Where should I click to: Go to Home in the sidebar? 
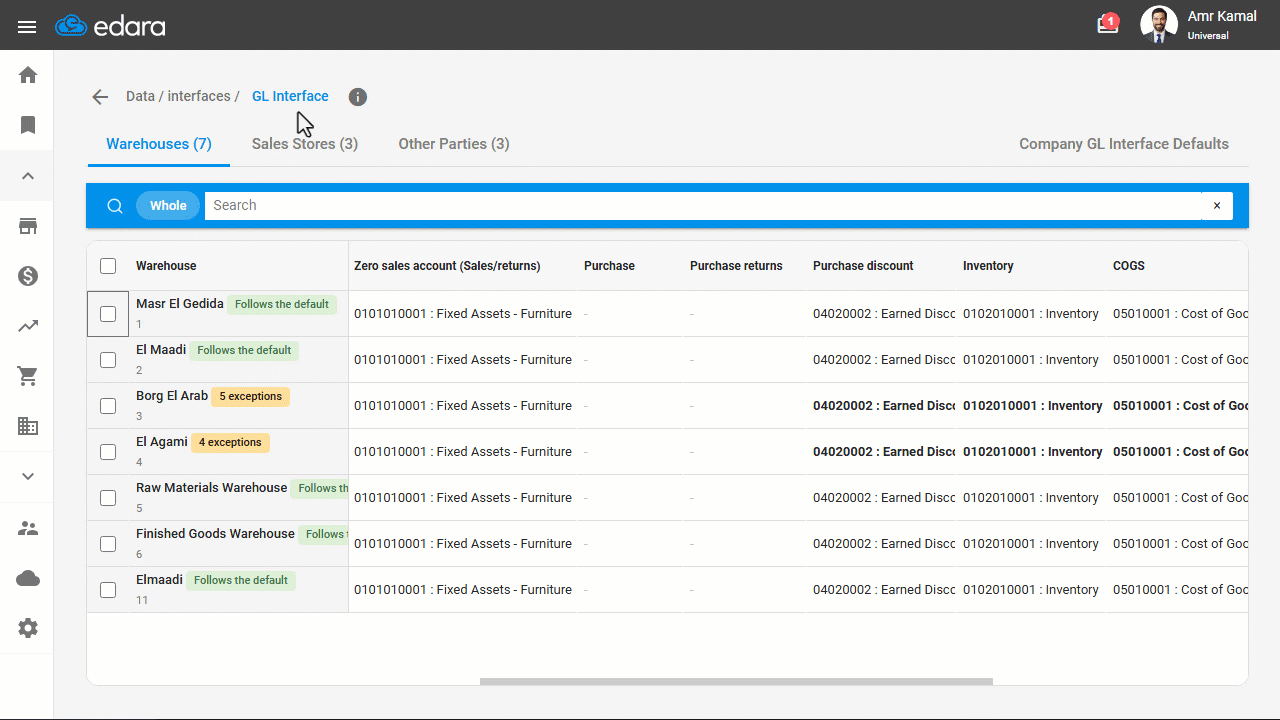pos(28,75)
